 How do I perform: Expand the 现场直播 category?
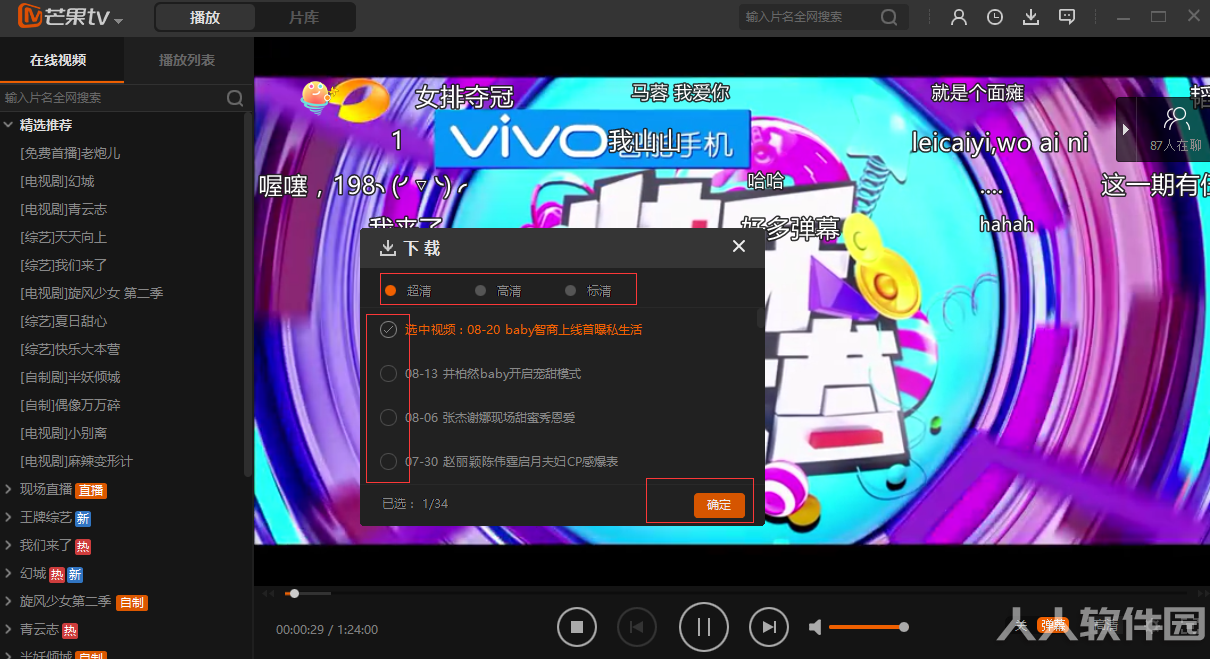click(9, 490)
